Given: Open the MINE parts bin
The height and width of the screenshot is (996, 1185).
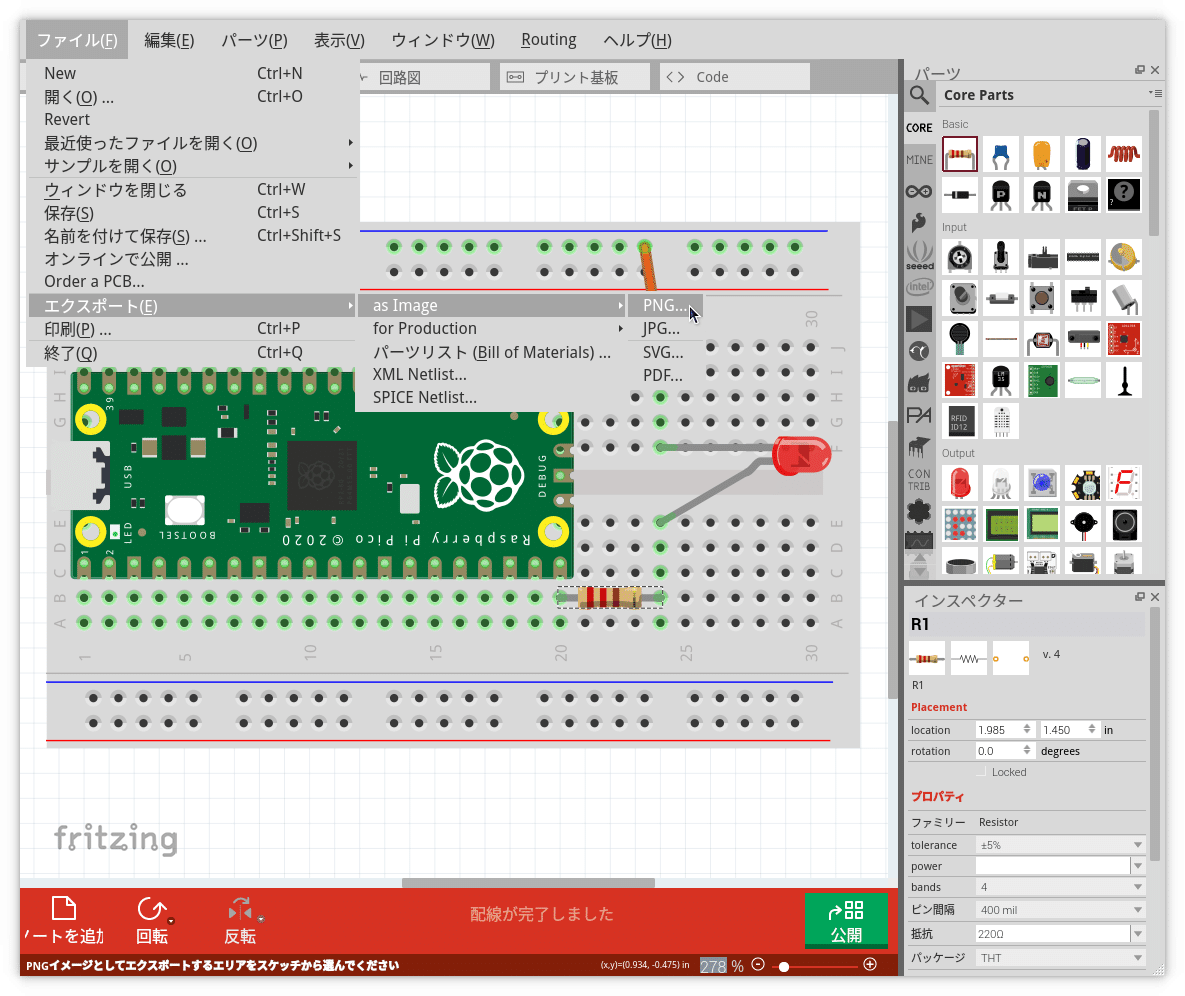Looking at the screenshot, I should pyautogui.click(x=919, y=159).
